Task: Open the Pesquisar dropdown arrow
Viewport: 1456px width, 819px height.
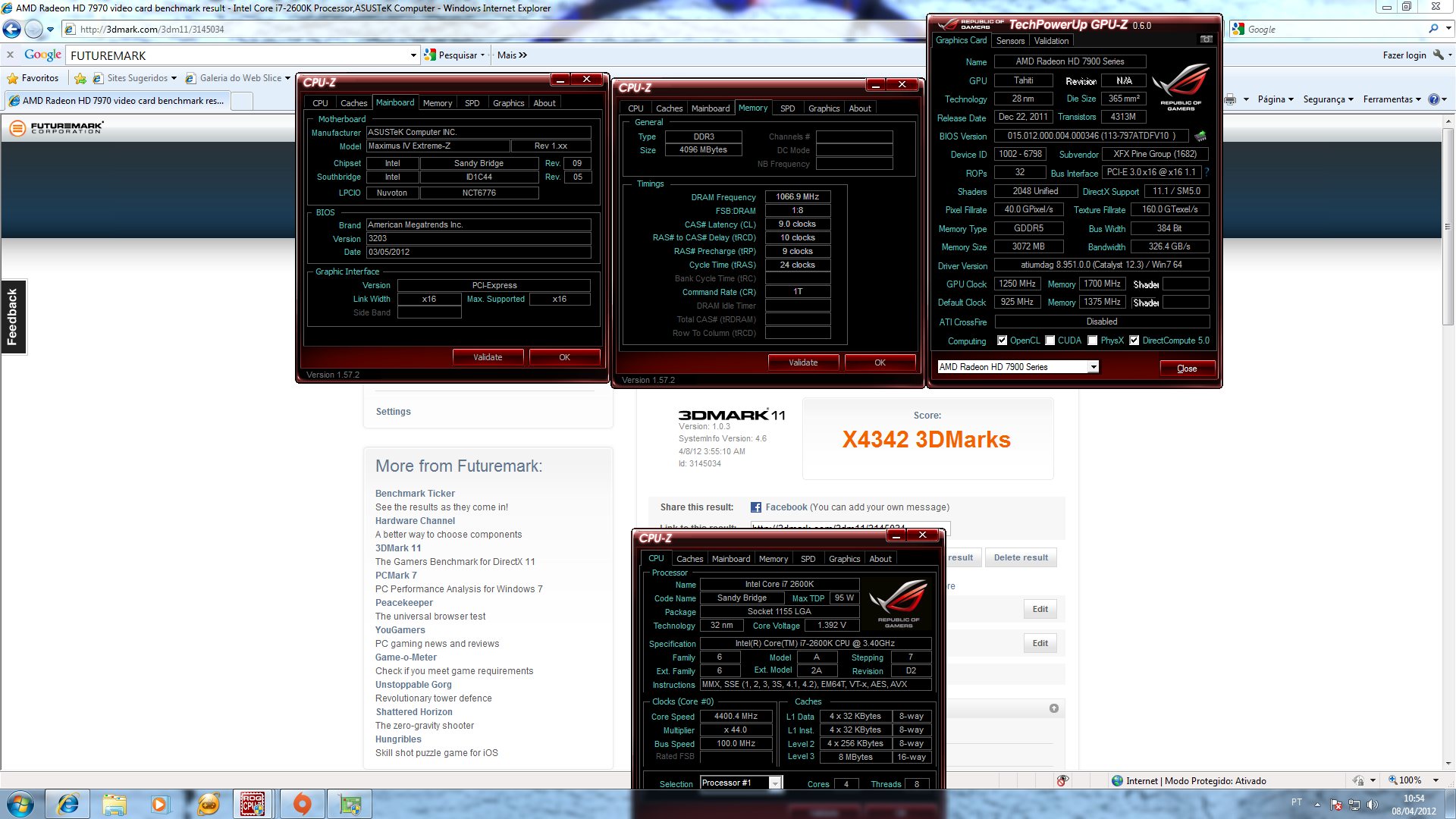Action: click(x=482, y=55)
